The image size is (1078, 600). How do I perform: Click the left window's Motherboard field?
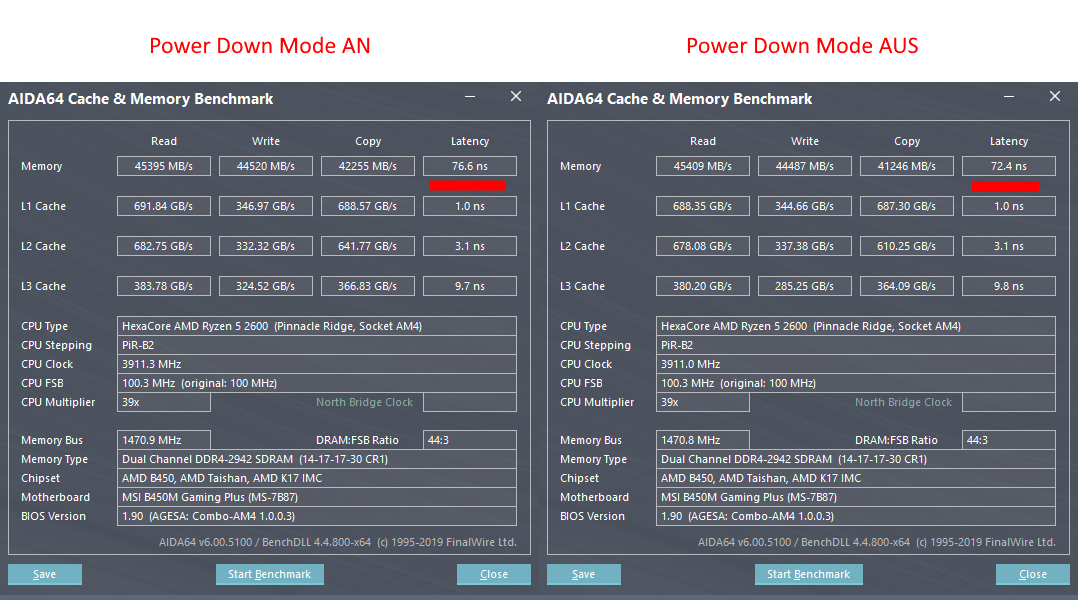point(317,497)
